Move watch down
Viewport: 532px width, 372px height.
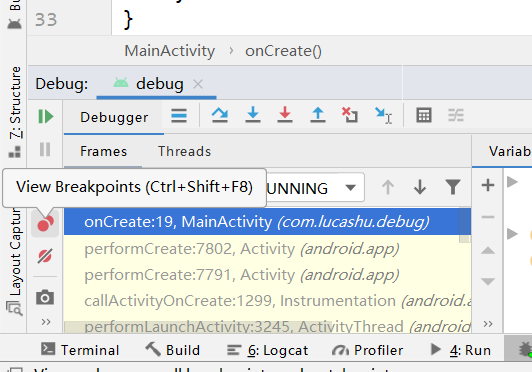point(488,281)
